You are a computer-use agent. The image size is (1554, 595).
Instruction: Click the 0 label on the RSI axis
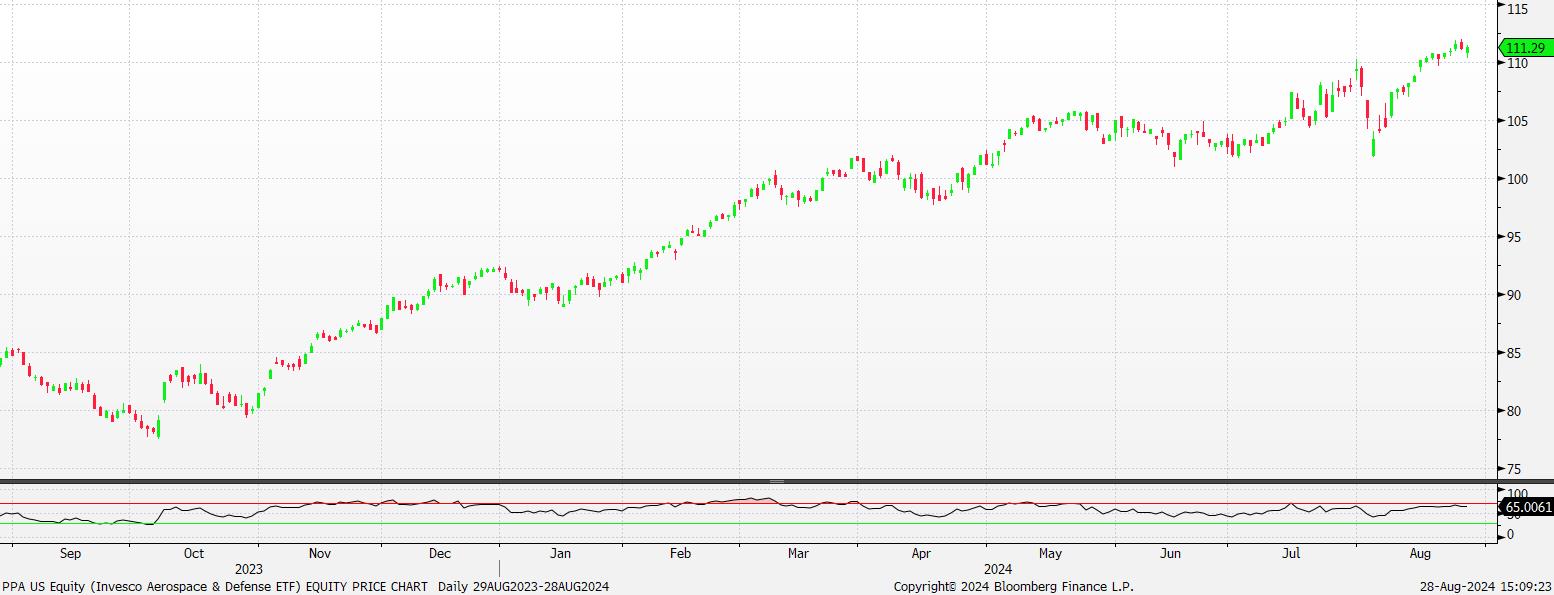coord(1509,535)
